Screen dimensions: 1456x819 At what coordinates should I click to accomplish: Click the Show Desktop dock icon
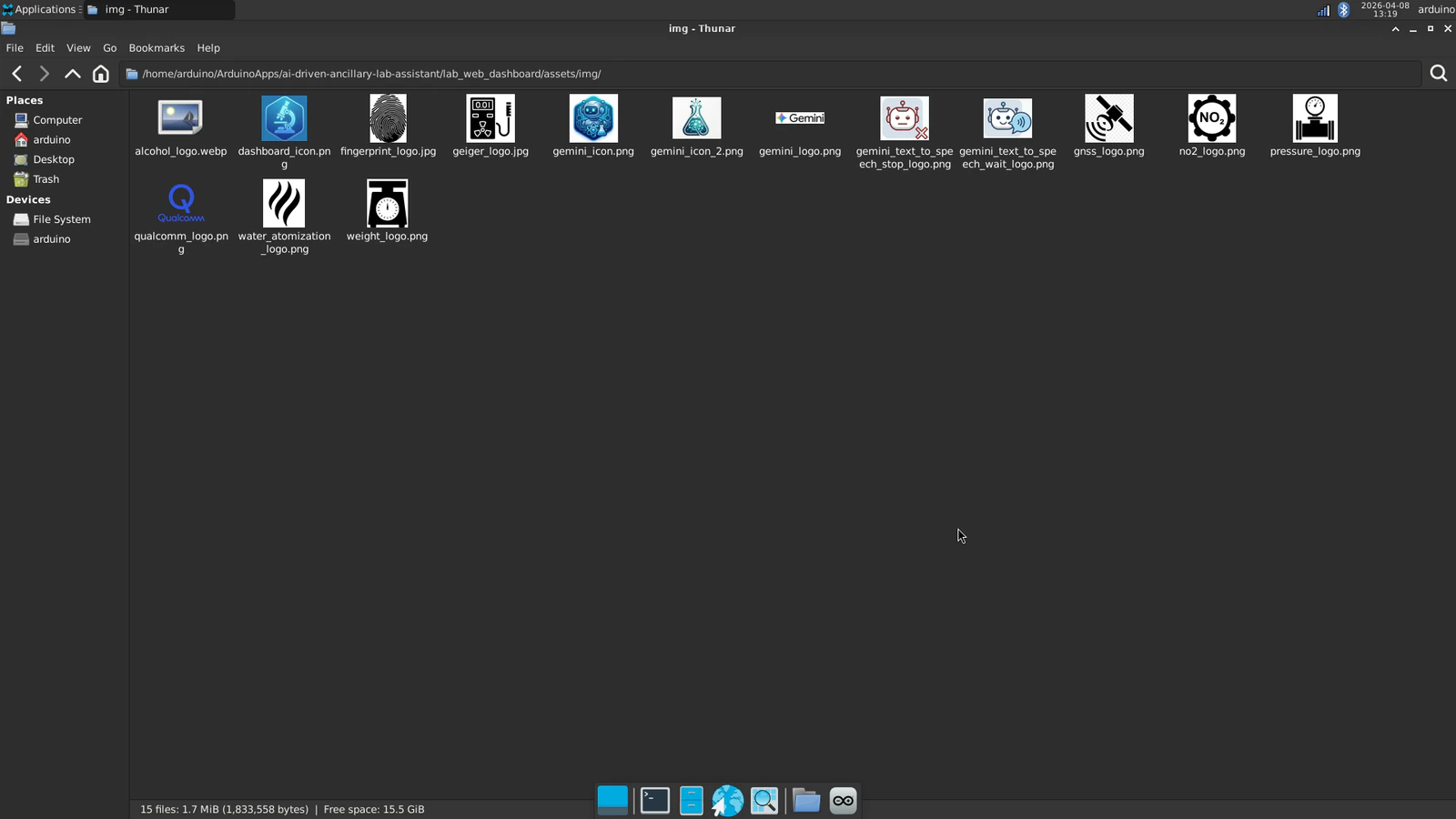coord(612,800)
